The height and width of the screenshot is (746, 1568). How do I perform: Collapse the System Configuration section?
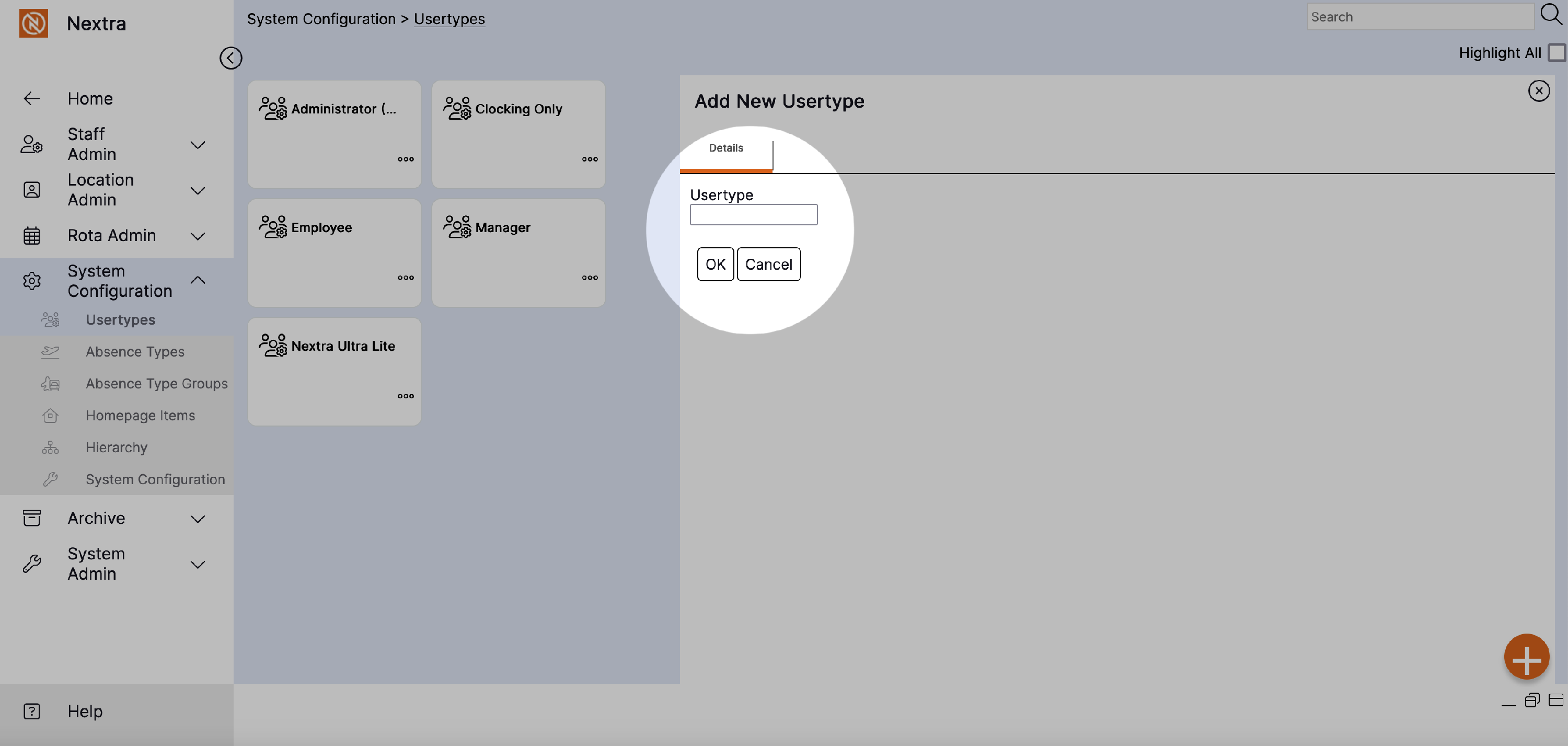[197, 280]
